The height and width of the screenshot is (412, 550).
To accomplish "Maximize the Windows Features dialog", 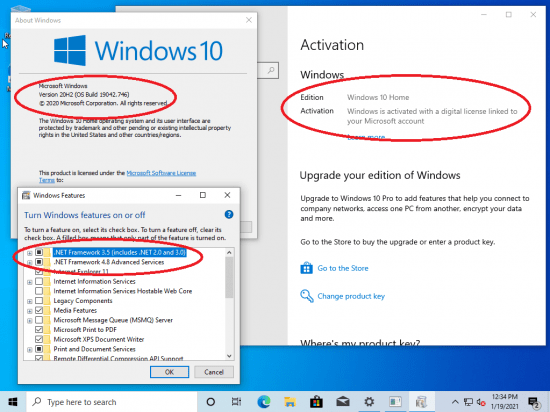I will tap(203, 195).
